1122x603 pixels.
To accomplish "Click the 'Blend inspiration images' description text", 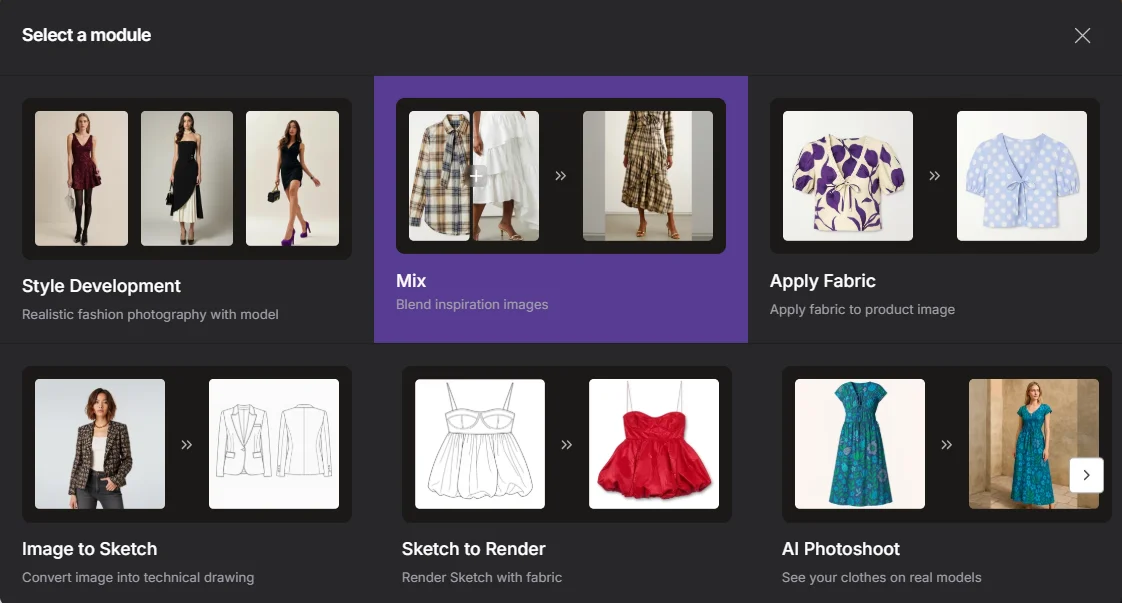I will coord(472,304).
